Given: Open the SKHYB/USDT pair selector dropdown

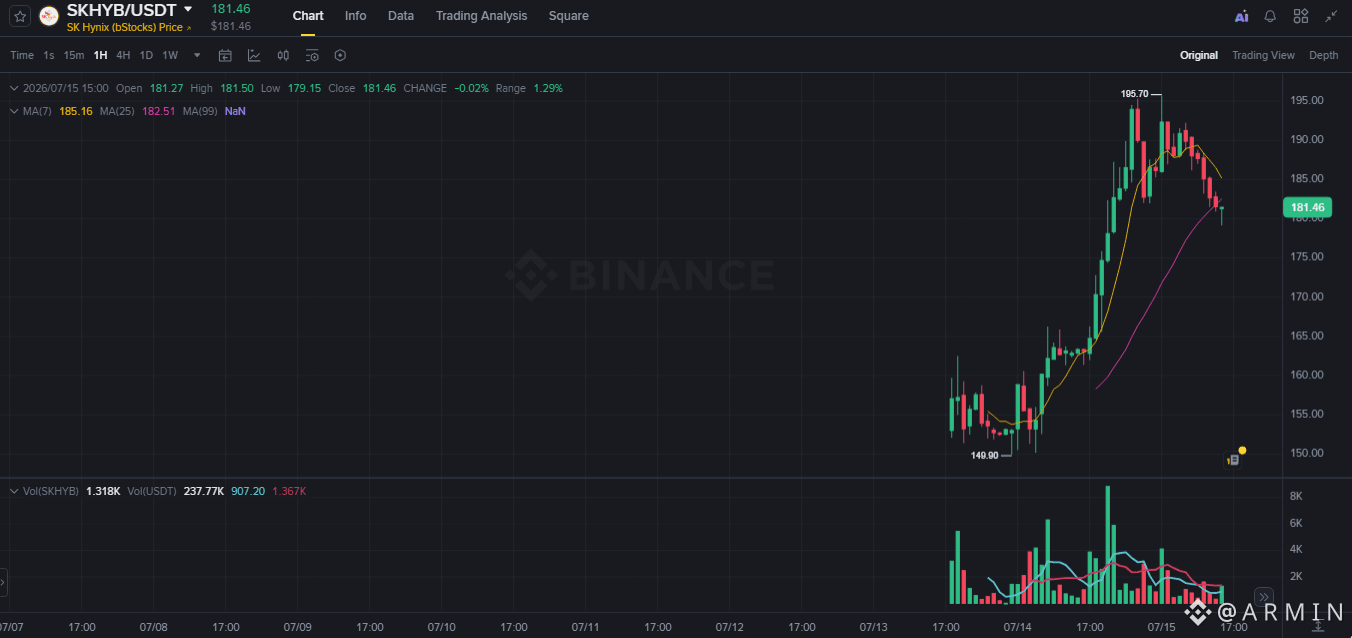Looking at the screenshot, I should [188, 10].
